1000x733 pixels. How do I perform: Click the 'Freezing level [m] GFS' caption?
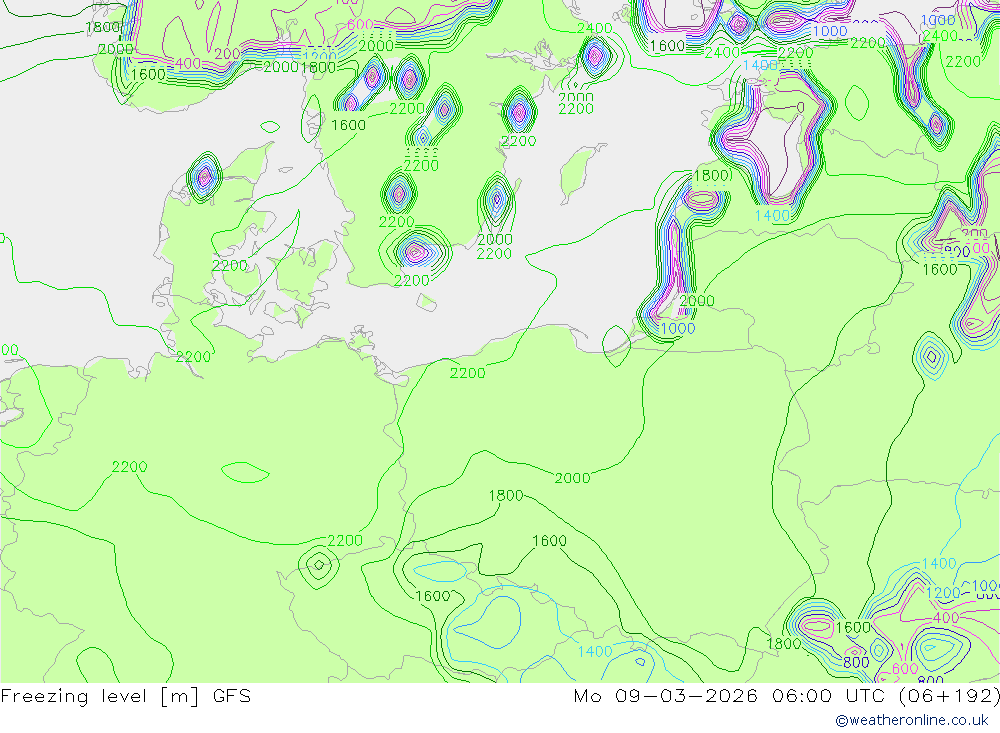[x=126, y=696]
